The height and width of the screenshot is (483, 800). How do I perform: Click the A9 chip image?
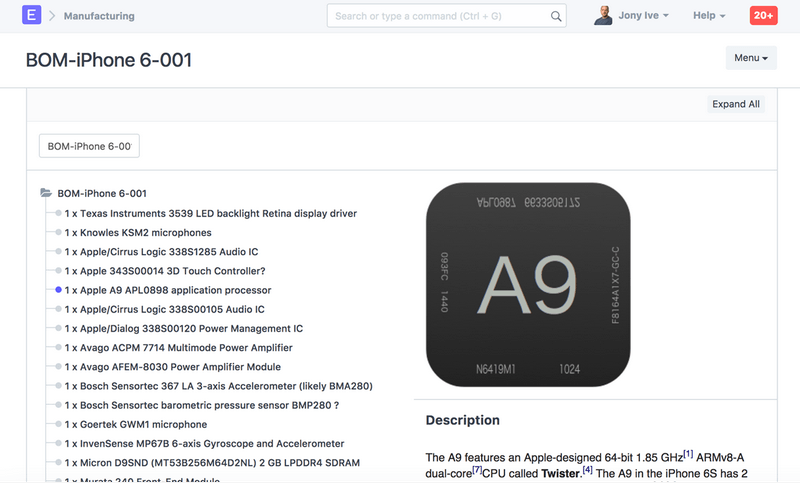pyautogui.click(x=528, y=285)
